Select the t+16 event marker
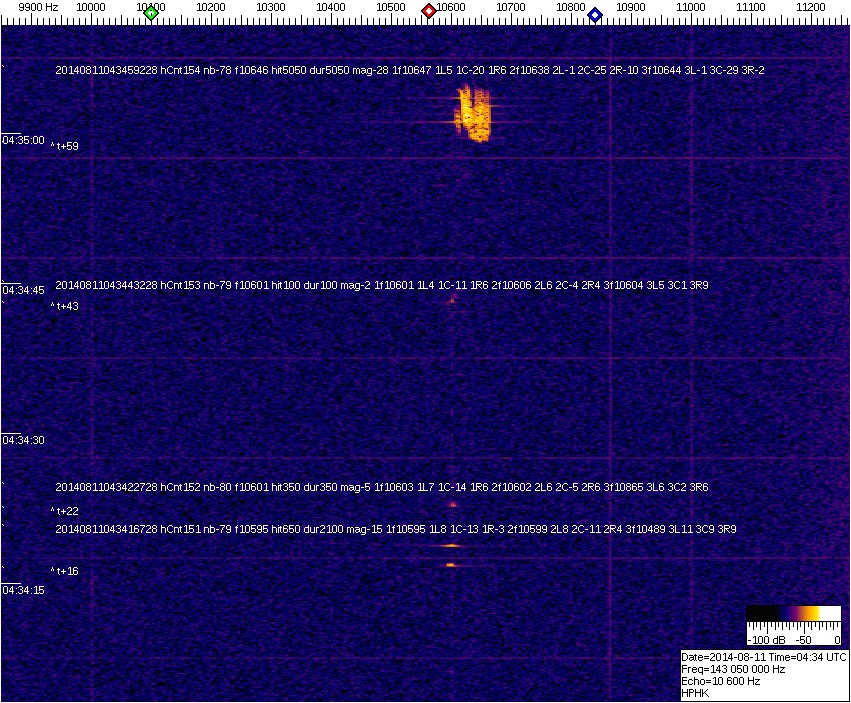851x703 pixels. 66,571
